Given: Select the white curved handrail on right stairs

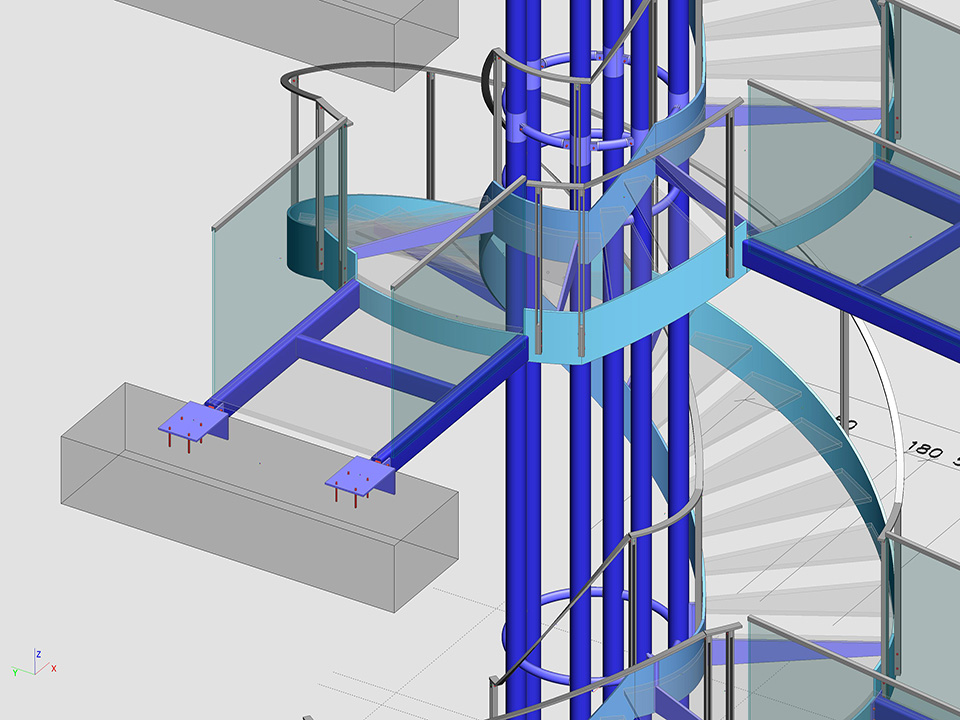Looking at the screenshot, I should 880,400.
